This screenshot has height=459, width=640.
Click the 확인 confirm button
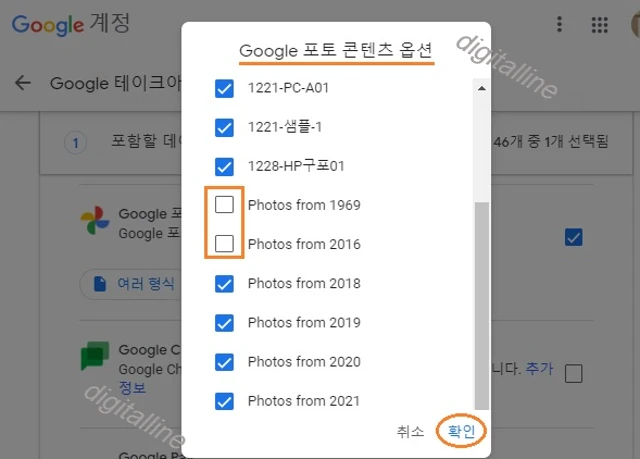pyautogui.click(x=461, y=431)
